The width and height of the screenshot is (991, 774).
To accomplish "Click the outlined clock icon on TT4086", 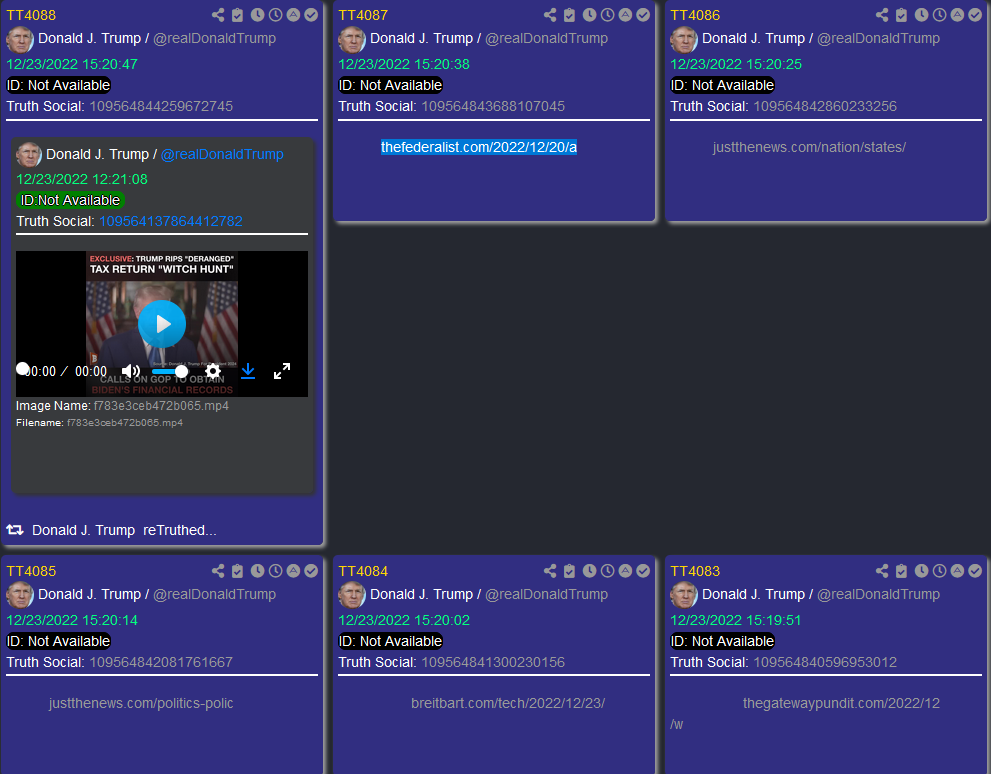I will point(940,15).
